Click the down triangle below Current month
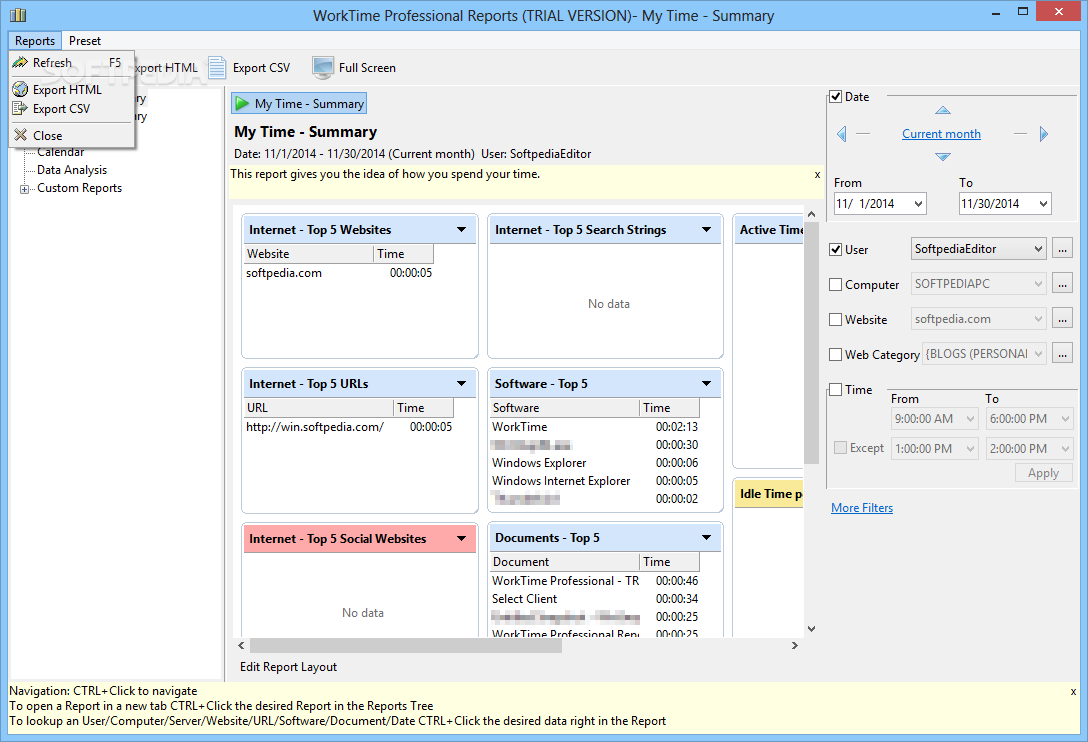This screenshot has width=1088, height=742. click(942, 157)
